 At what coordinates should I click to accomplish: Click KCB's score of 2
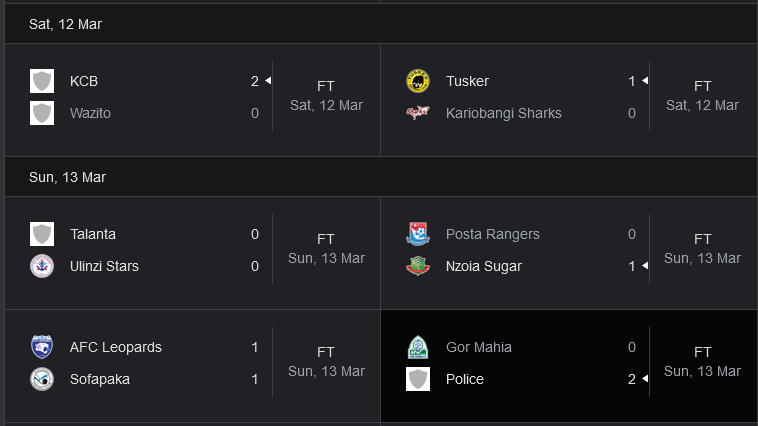point(255,81)
